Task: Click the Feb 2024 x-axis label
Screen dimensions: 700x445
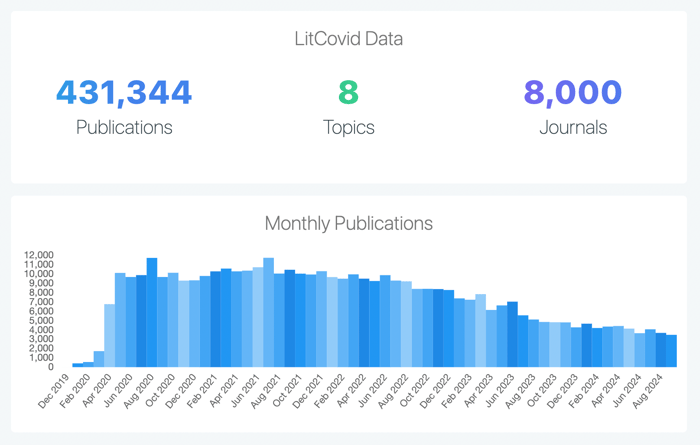Action: tap(584, 391)
